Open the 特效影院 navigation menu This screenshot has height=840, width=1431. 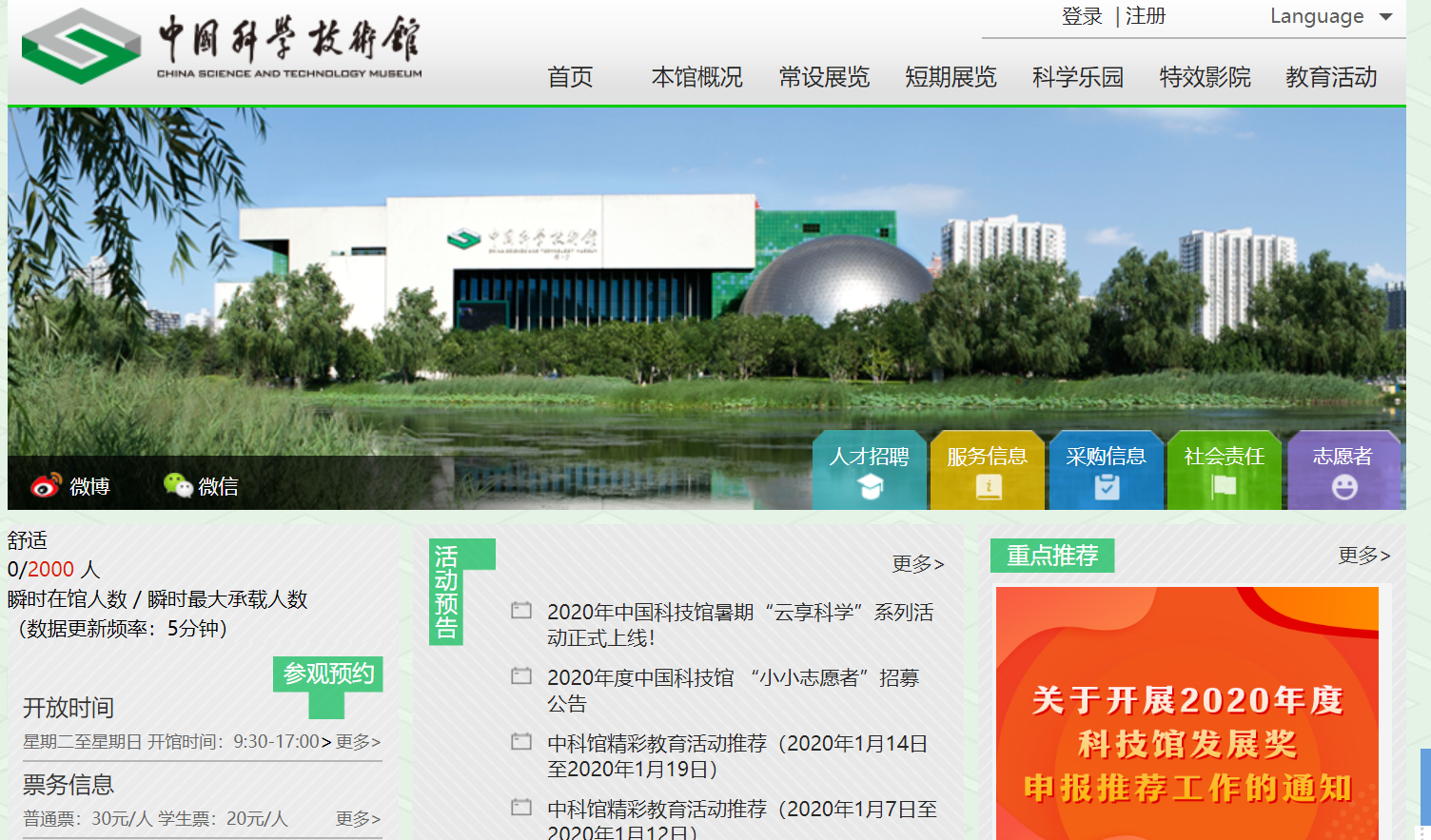coord(1205,77)
